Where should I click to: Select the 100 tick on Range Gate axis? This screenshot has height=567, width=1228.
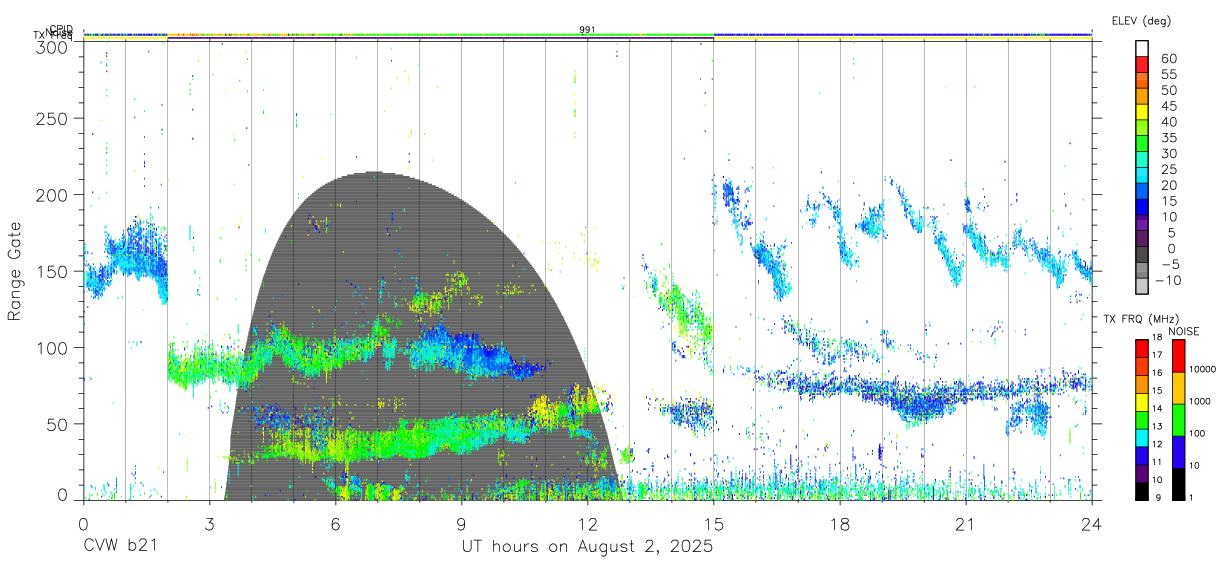[54, 348]
